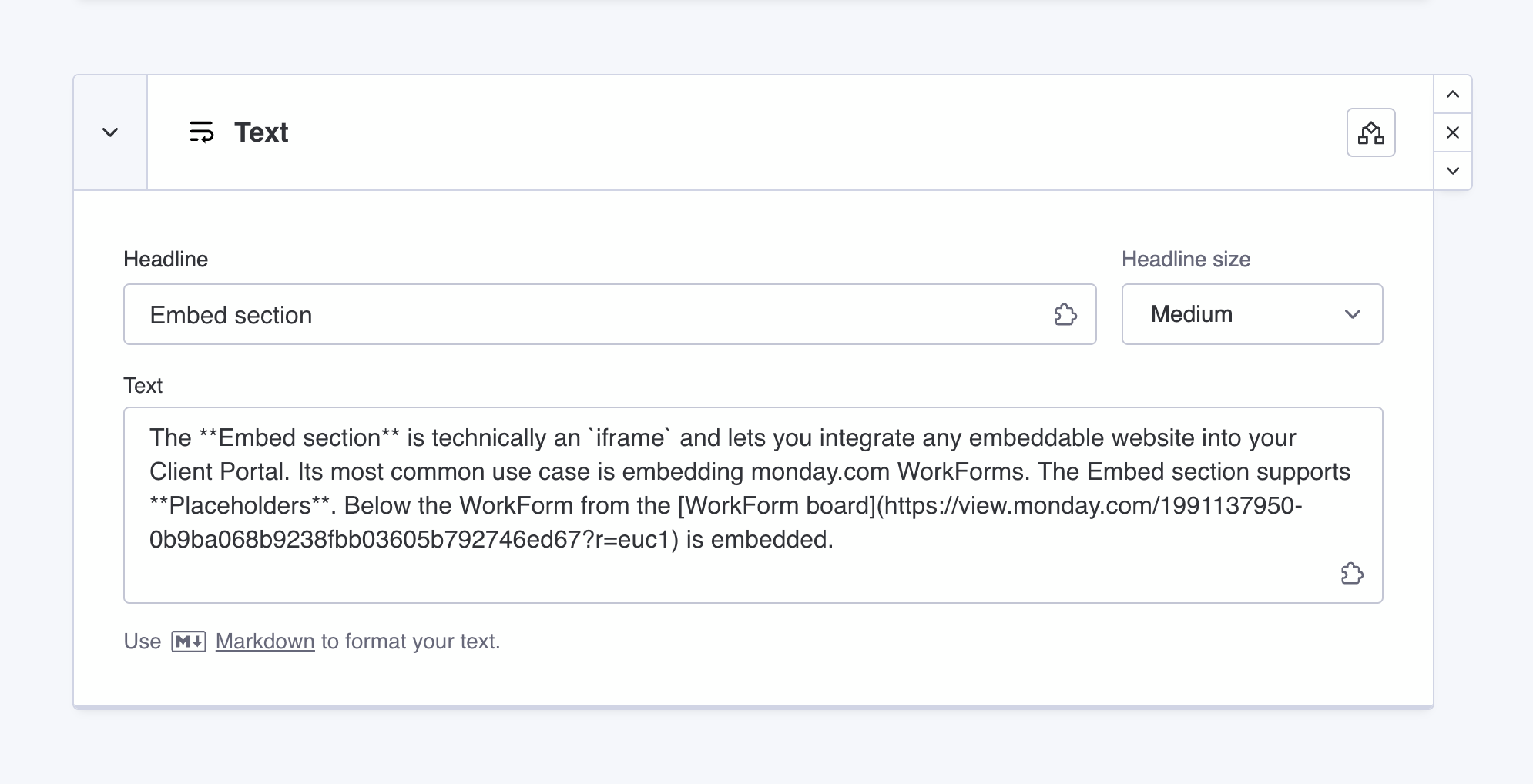Open placeholder puzzle icon in Headline field
The width and height of the screenshot is (1533, 784).
pyautogui.click(x=1065, y=314)
